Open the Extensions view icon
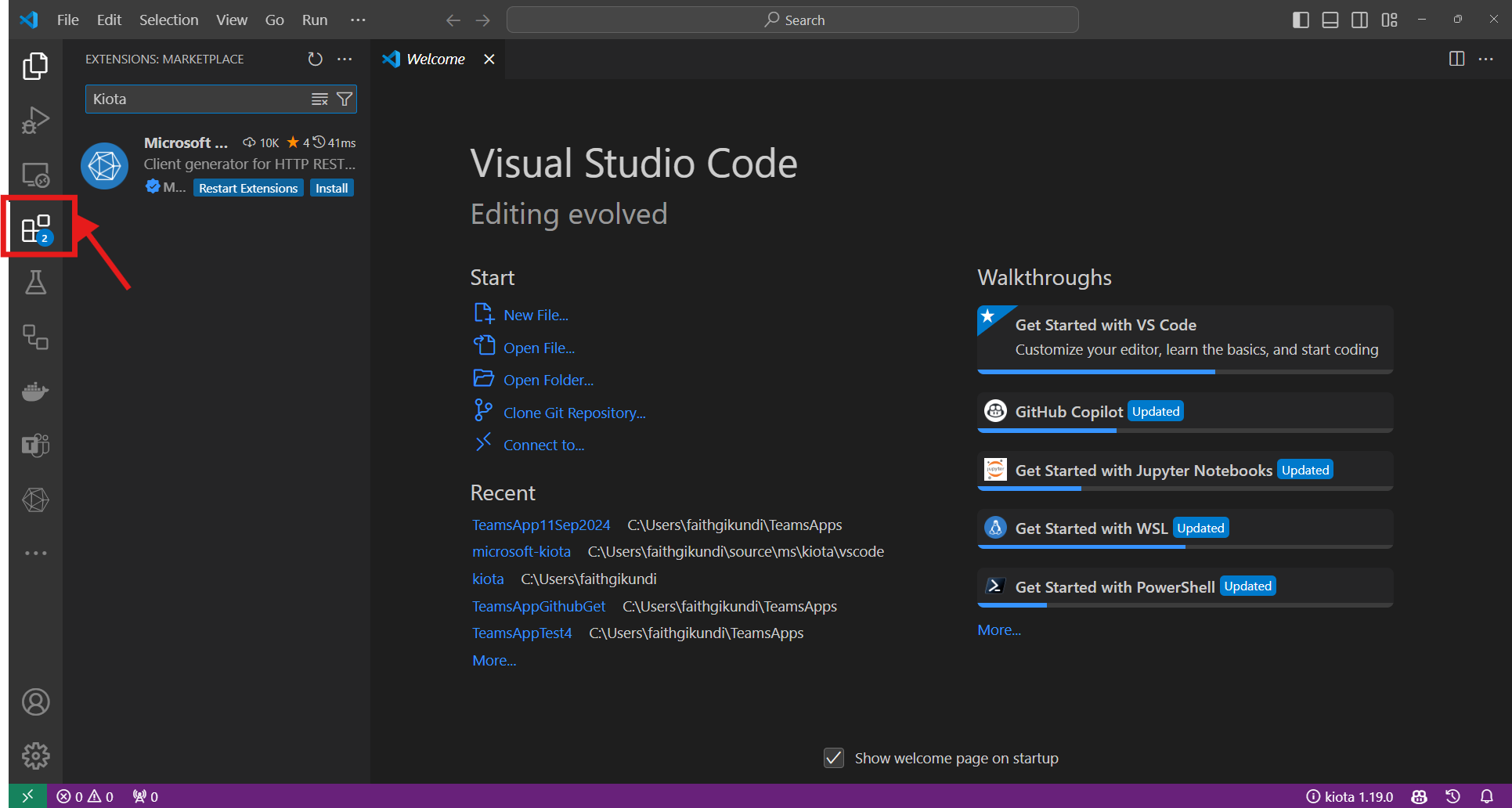Screen dimensions: 1512x808 [36, 229]
